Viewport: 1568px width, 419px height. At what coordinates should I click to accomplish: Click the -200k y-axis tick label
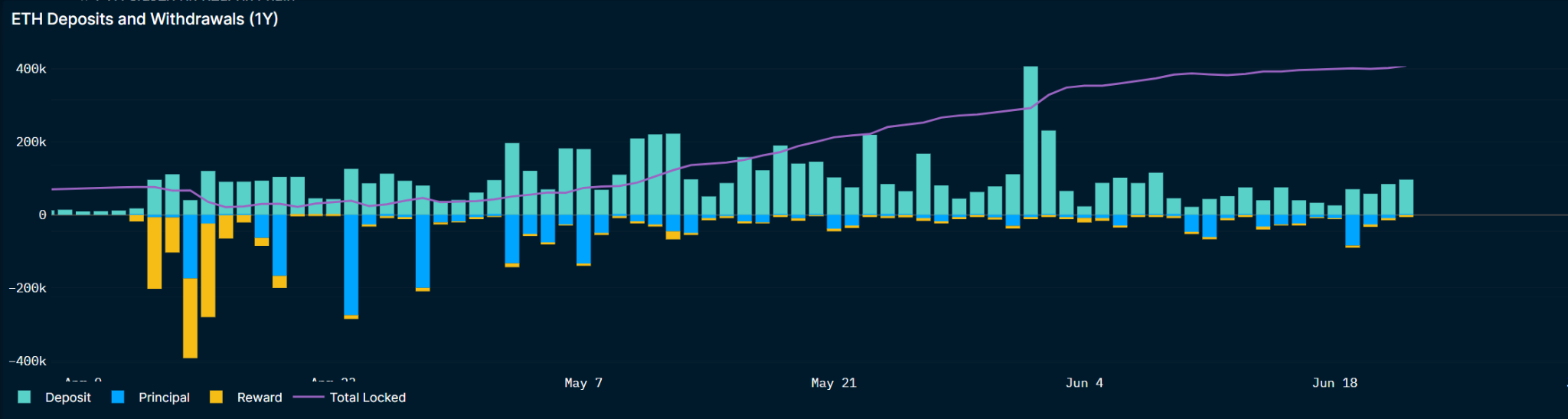28,288
